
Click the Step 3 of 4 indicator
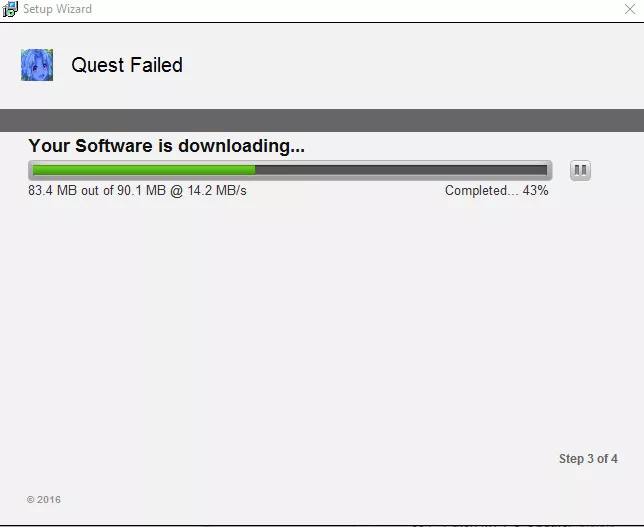(x=588, y=459)
